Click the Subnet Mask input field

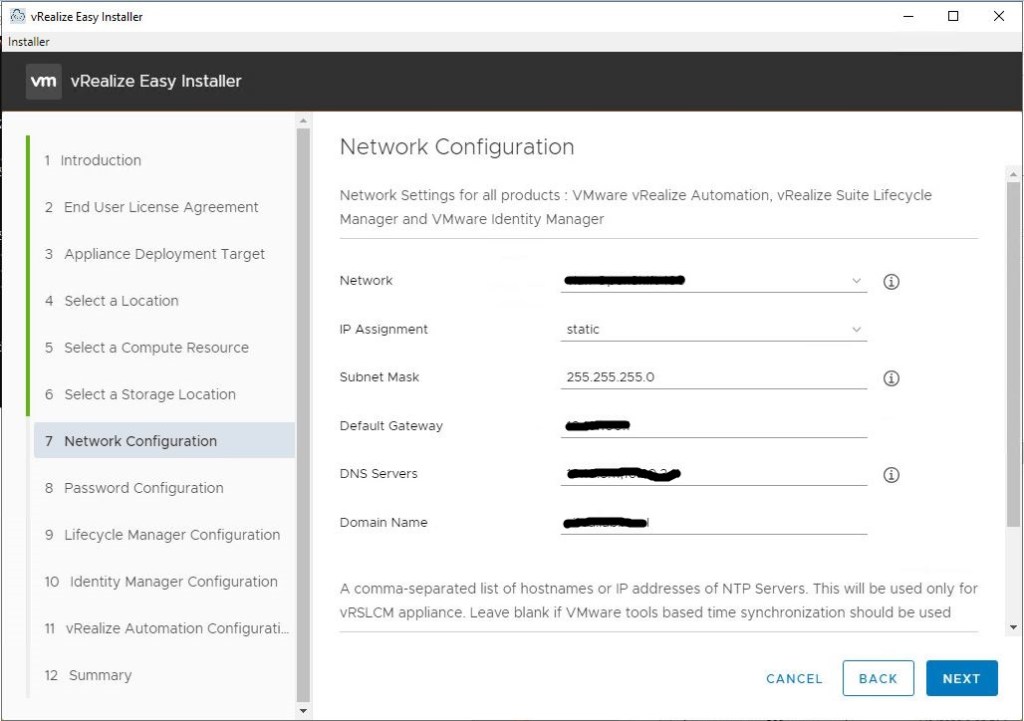(713, 377)
